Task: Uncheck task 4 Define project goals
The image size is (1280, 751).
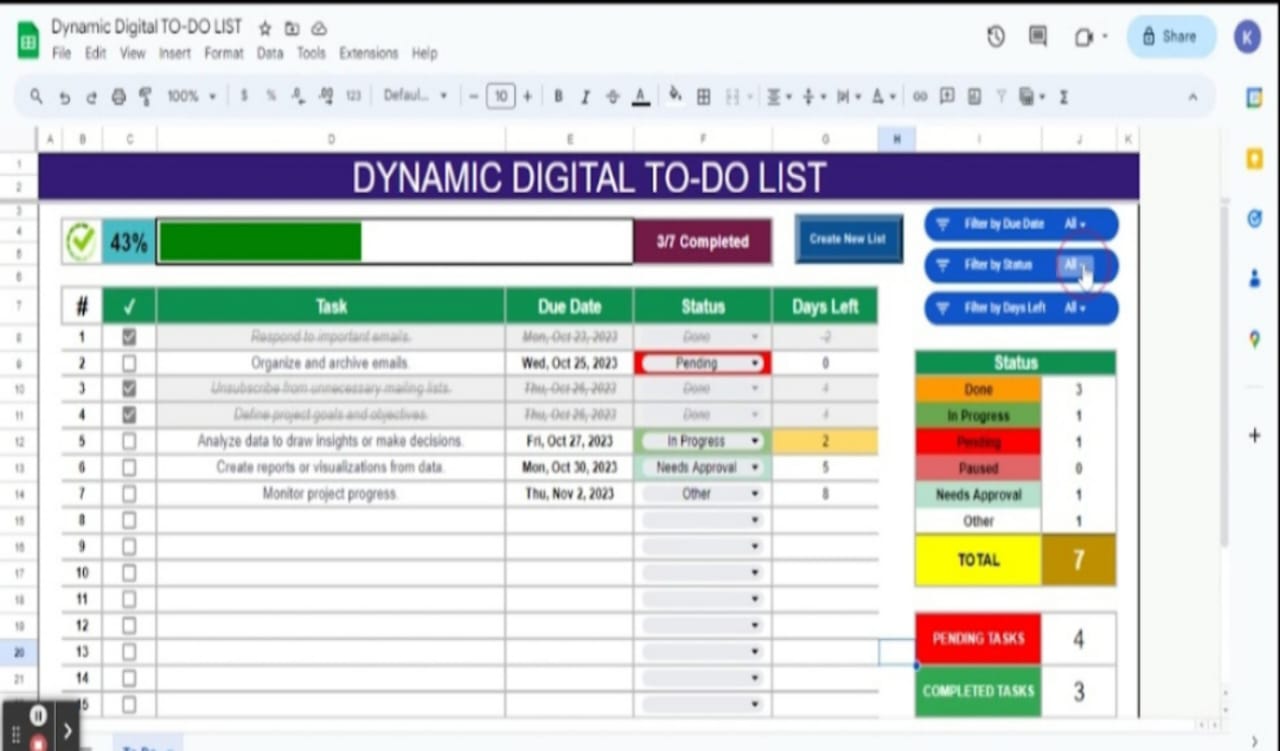Action: click(x=129, y=414)
